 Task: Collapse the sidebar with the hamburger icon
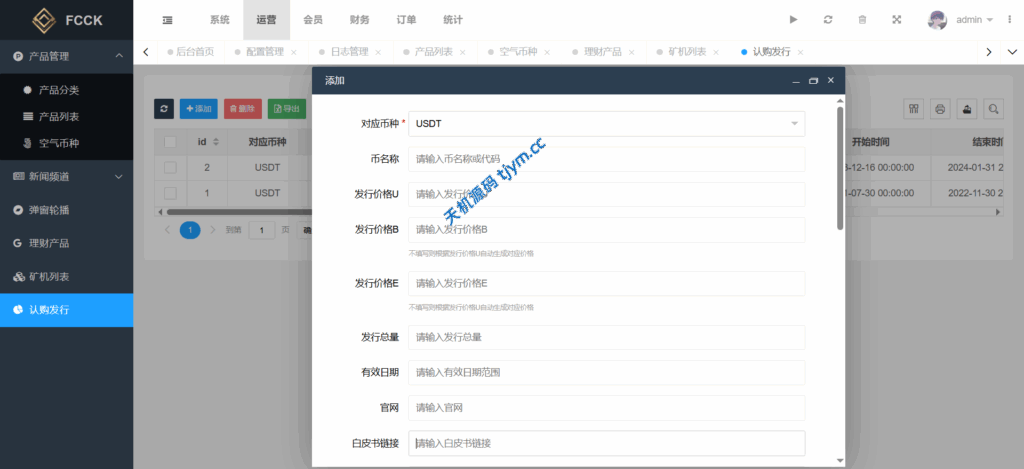tap(167, 20)
